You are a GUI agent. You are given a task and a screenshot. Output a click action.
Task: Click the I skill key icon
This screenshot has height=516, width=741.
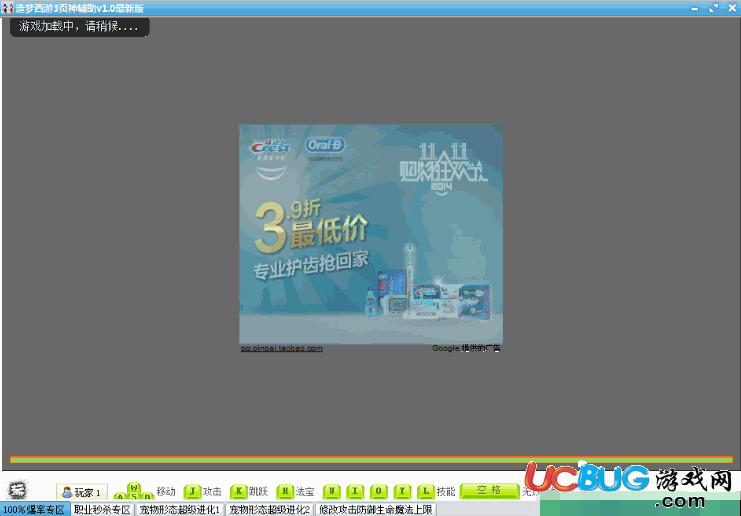coord(355,491)
